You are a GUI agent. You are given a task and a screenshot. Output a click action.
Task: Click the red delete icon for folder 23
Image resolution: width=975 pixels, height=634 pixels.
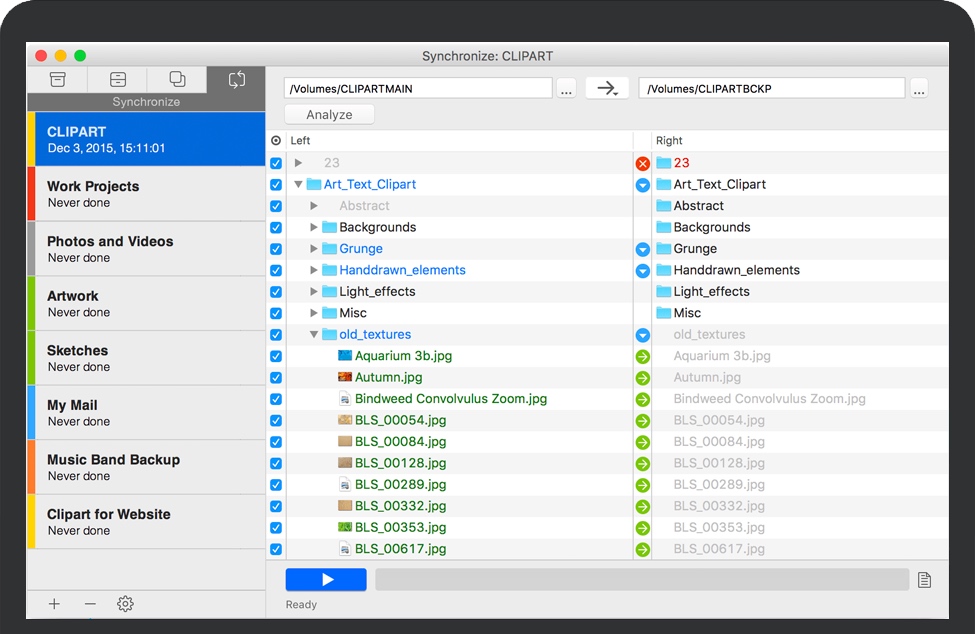click(x=643, y=163)
